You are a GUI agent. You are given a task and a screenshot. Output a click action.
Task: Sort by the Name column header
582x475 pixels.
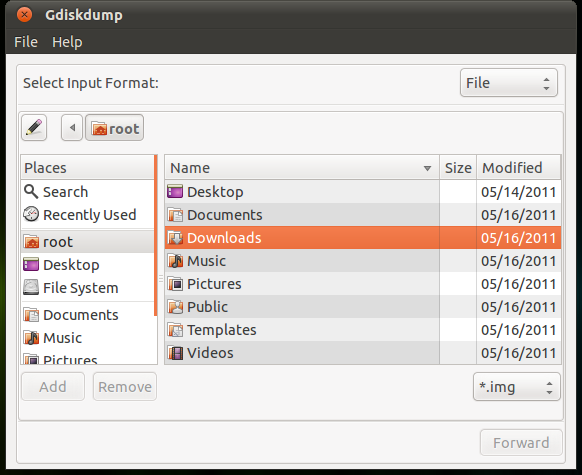302,168
